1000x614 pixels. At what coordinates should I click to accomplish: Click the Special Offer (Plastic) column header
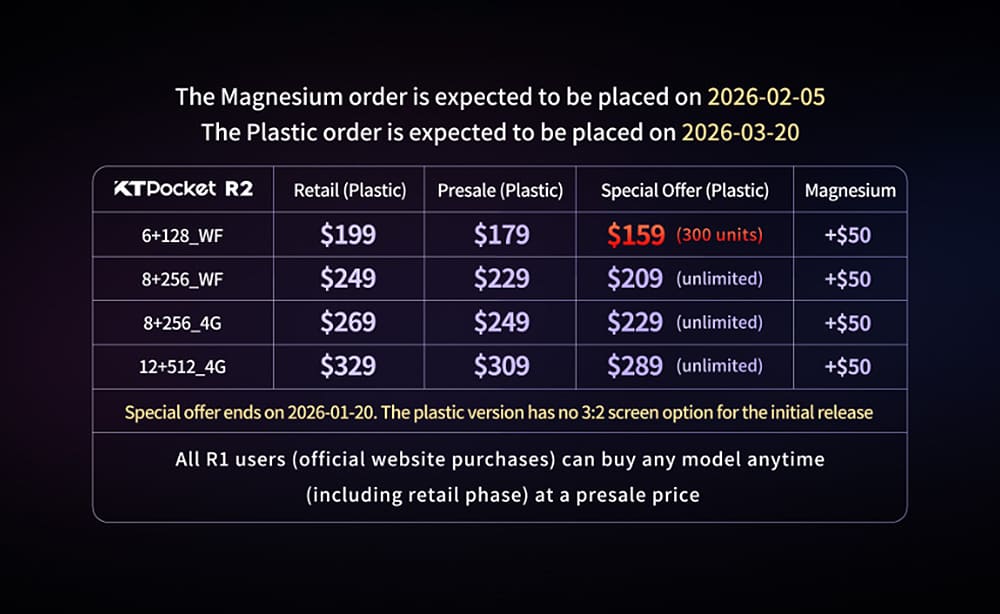684,190
